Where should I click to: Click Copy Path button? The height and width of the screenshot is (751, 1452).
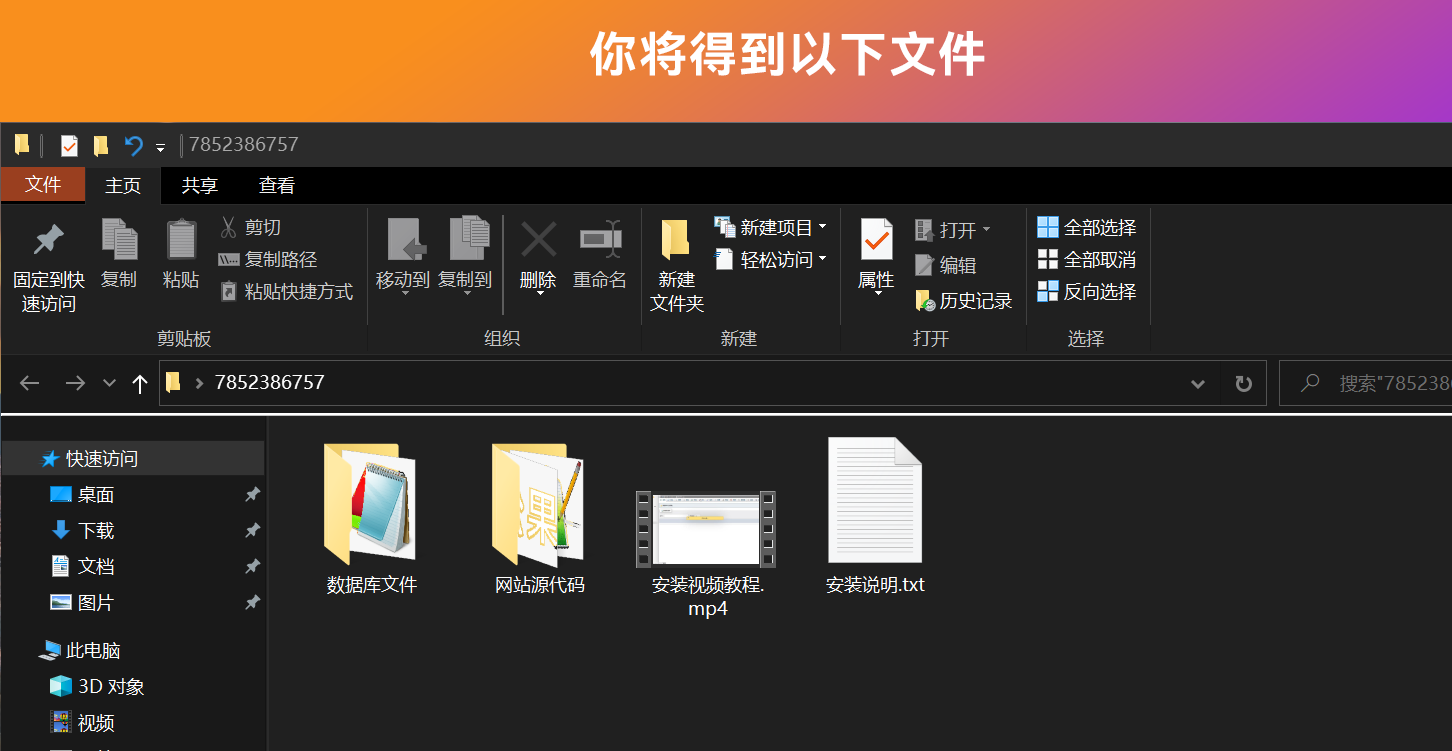(268, 260)
